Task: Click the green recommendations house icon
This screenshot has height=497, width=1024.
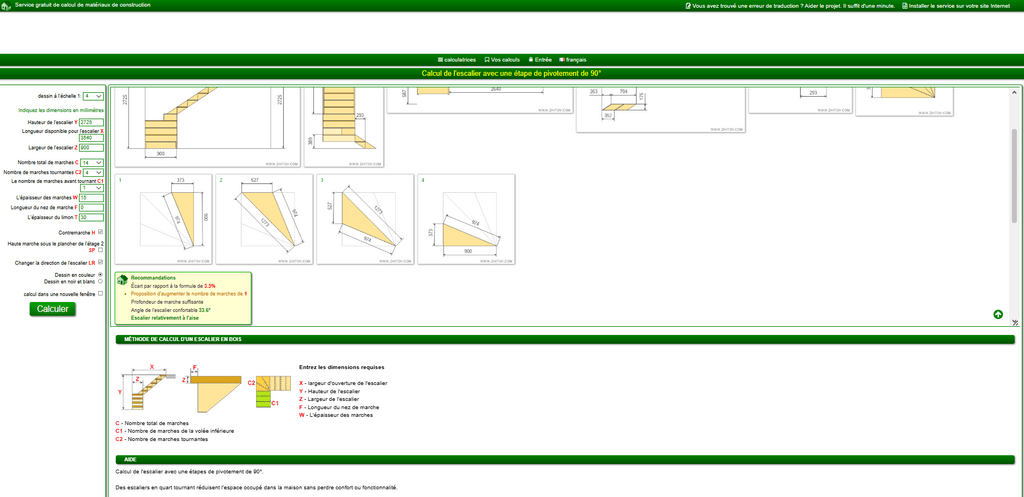Action: click(x=122, y=282)
